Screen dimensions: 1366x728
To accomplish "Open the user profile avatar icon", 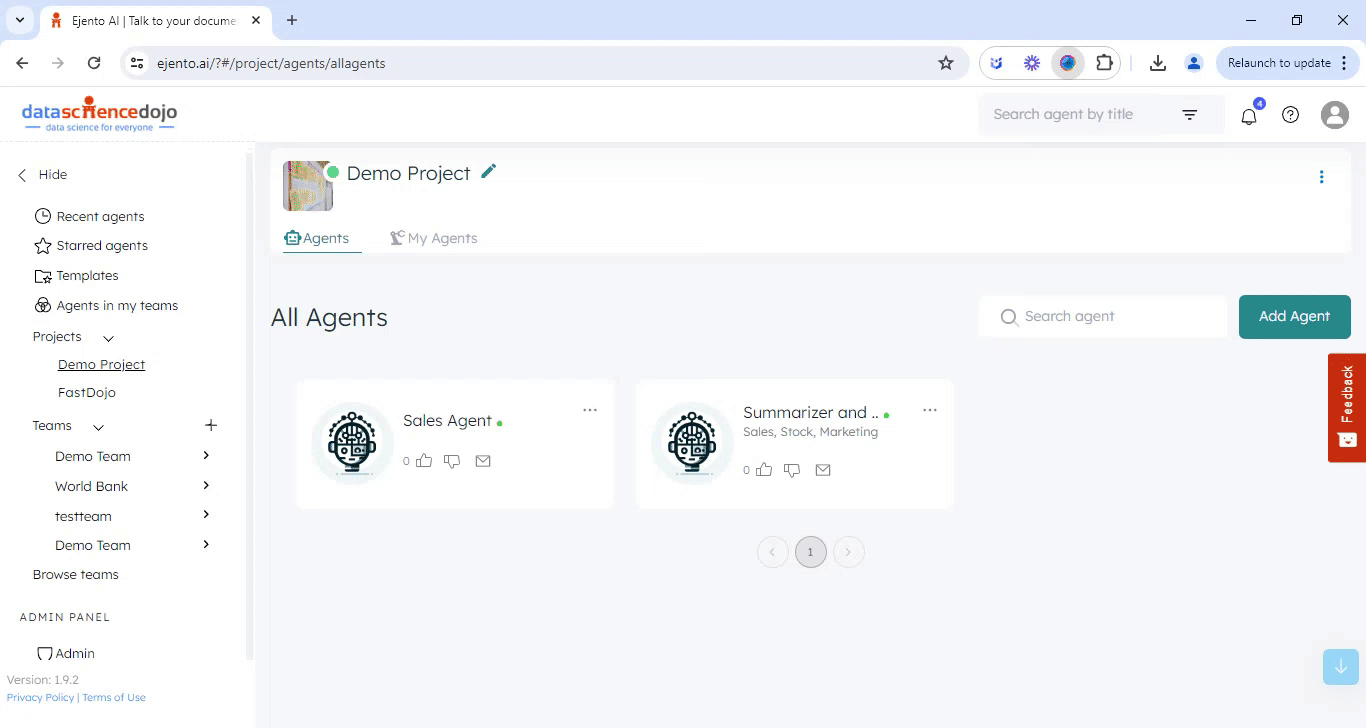I will point(1334,115).
